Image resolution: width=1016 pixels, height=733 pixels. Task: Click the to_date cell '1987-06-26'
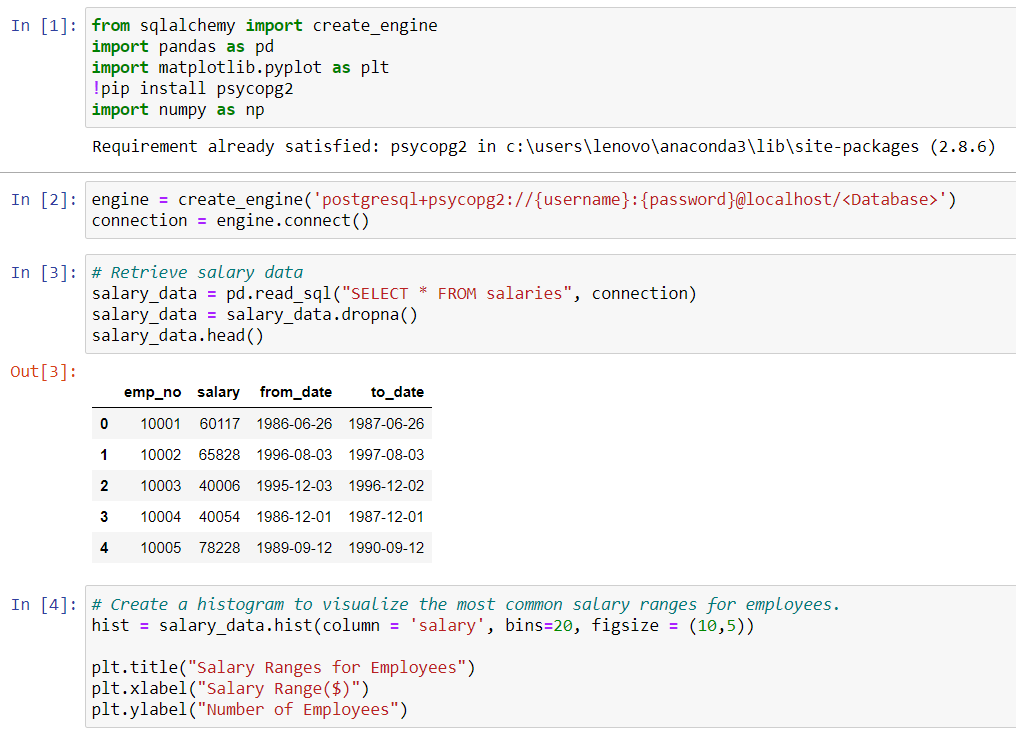(386, 424)
